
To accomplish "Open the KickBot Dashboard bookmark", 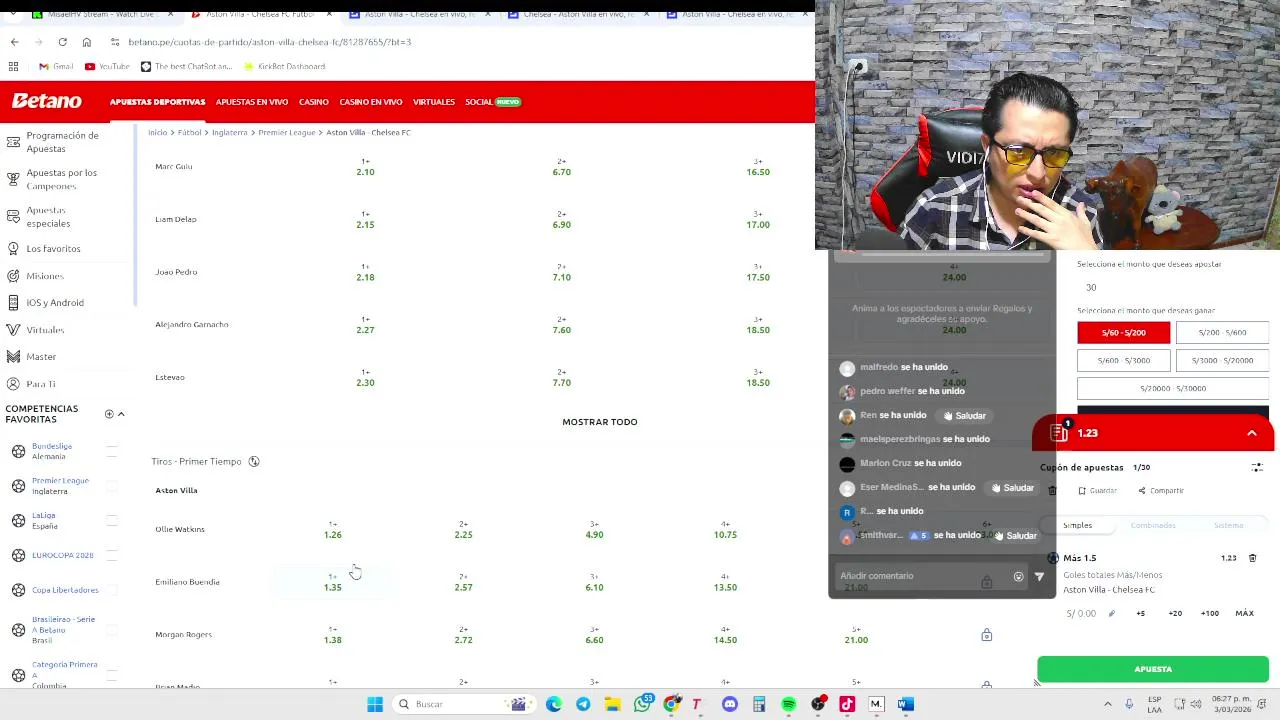I will [x=284, y=66].
